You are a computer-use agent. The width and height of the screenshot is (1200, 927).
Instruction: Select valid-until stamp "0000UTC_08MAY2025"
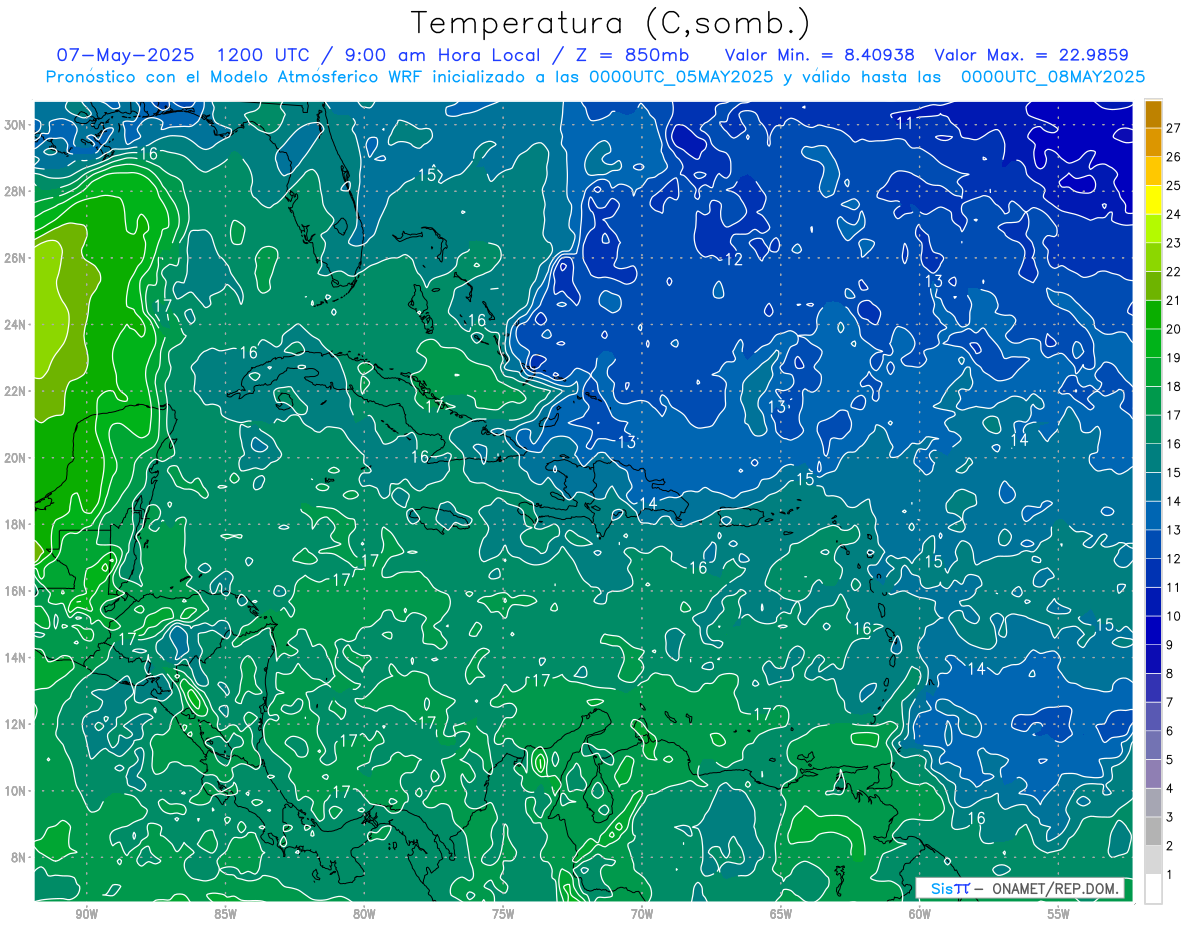[1052, 77]
